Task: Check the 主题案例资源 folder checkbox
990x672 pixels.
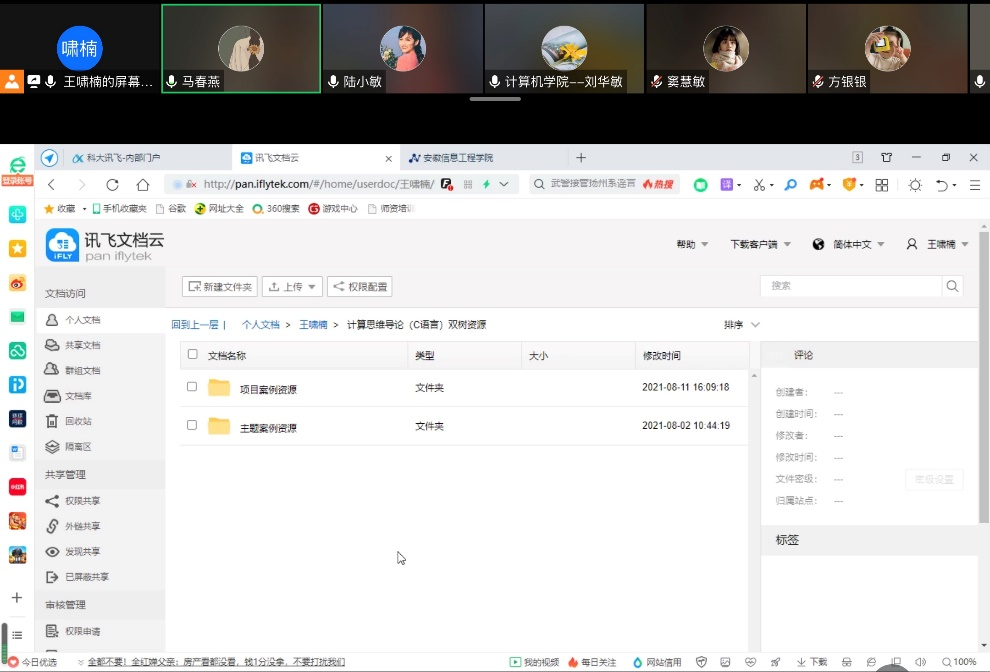Action: pos(192,425)
